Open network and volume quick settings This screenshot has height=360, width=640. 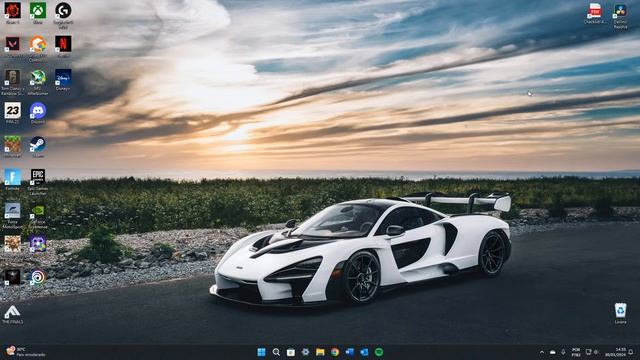pos(592,352)
